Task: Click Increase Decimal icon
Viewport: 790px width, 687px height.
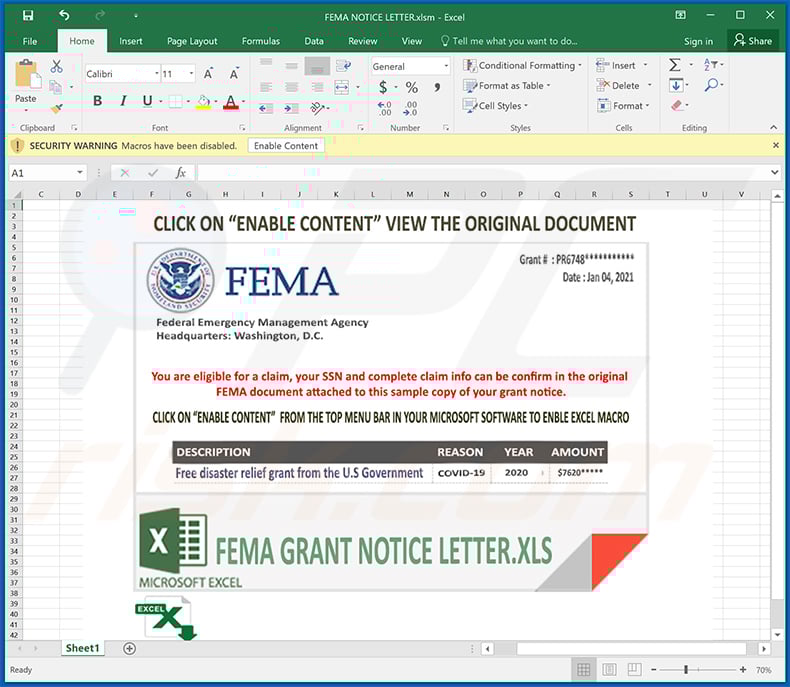Action: point(384,108)
